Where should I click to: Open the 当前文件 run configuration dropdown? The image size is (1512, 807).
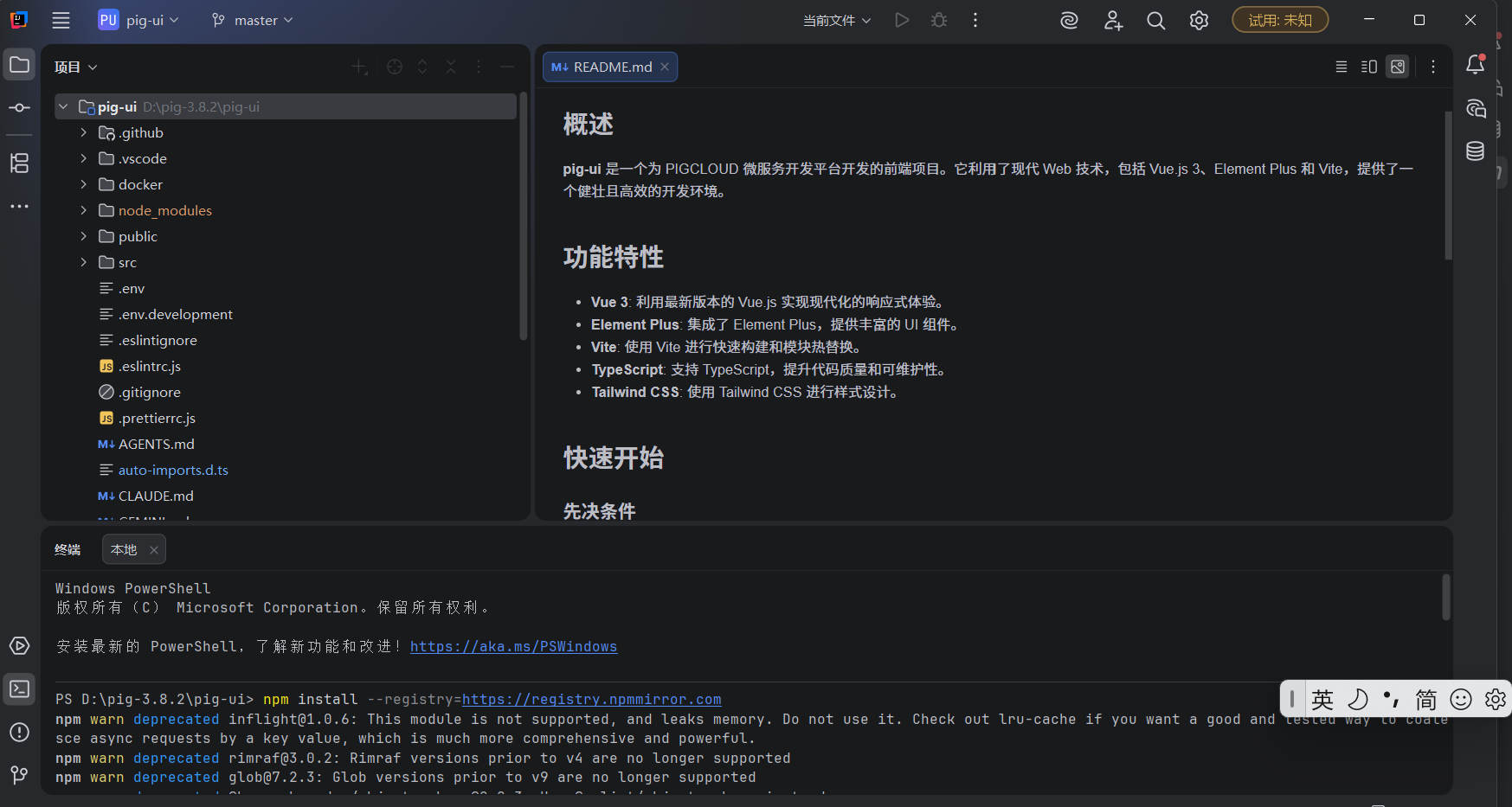click(837, 20)
